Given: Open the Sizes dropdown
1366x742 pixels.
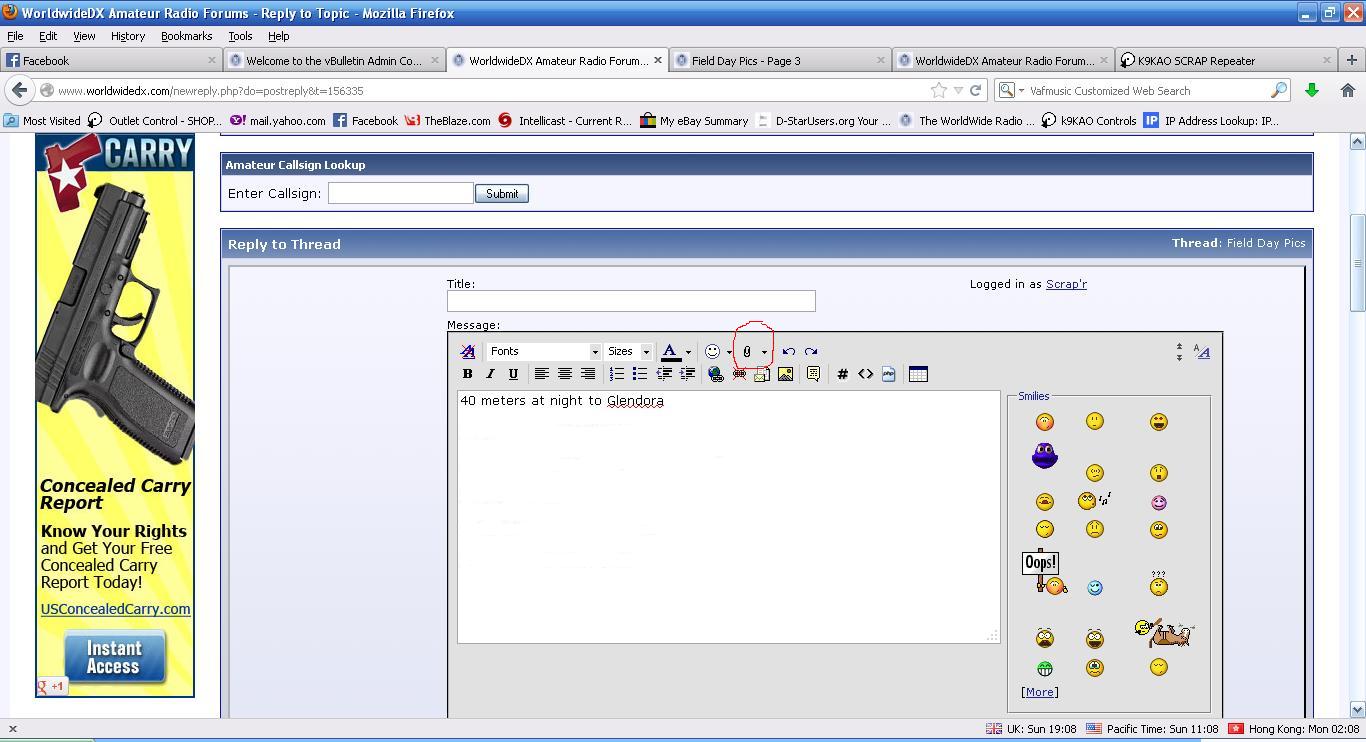Looking at the screenshot, I should (628, 352).
